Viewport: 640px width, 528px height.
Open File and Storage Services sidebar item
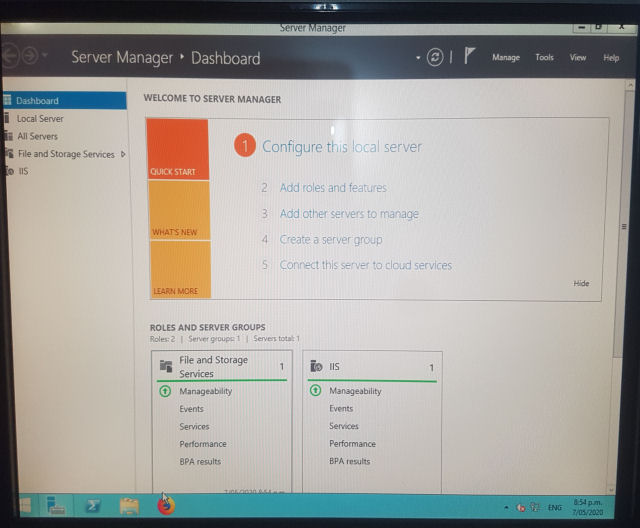[66, 154]
